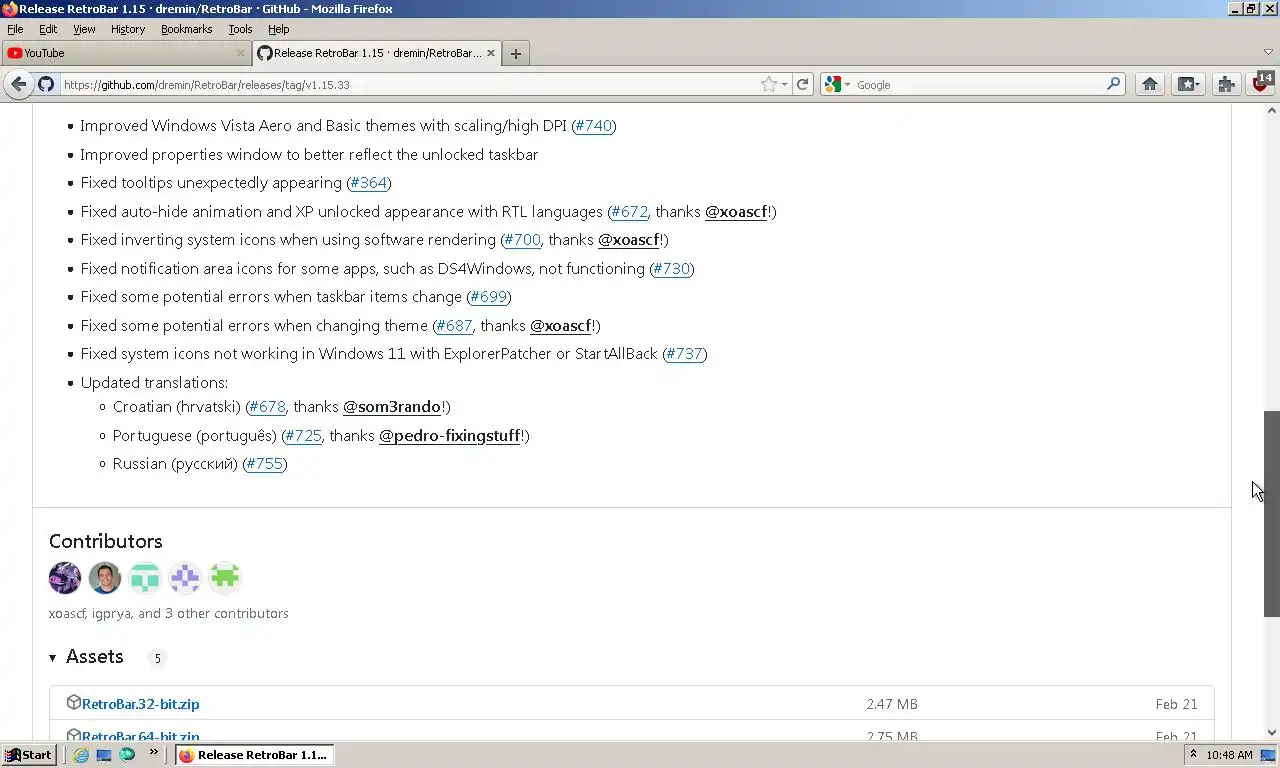Open issue link #364

pyautogui.click(x=369, y=183)
